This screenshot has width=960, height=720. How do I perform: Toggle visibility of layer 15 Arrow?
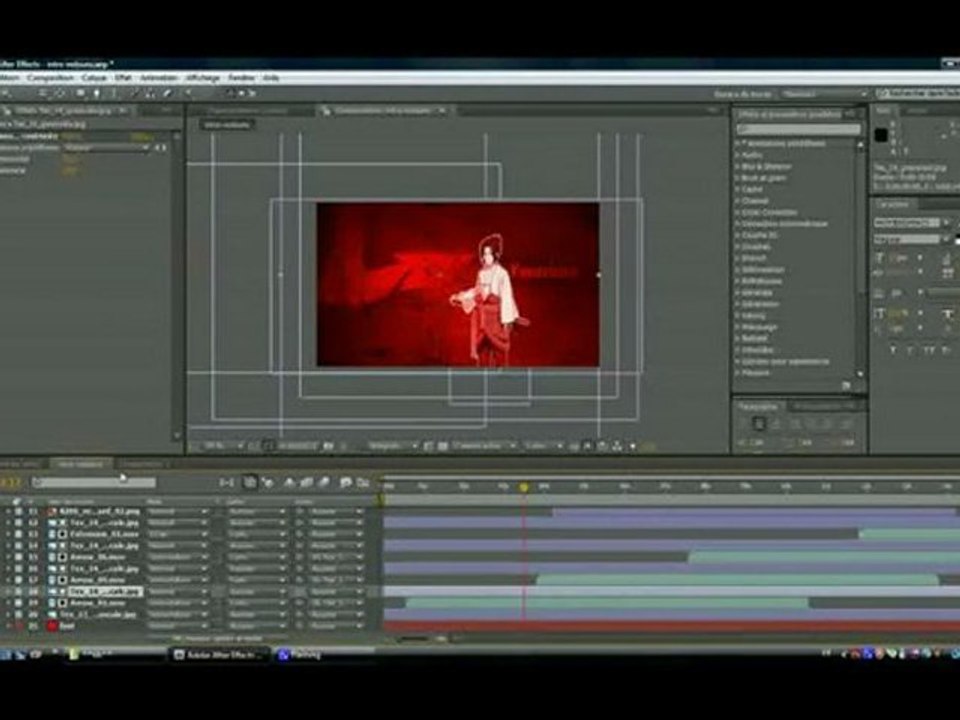pos(18,557)
